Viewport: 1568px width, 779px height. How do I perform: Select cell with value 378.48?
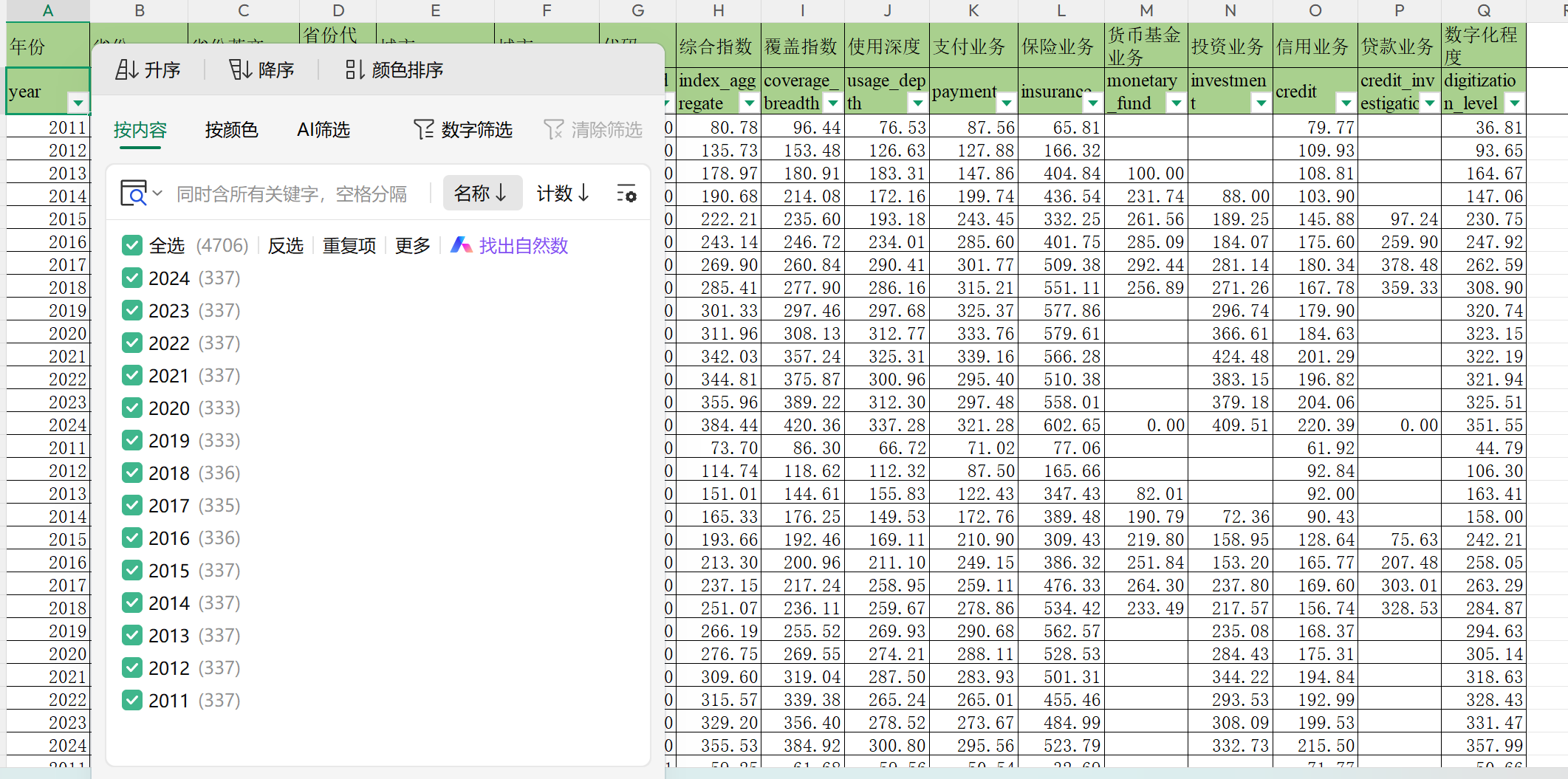coord(1400,265)
